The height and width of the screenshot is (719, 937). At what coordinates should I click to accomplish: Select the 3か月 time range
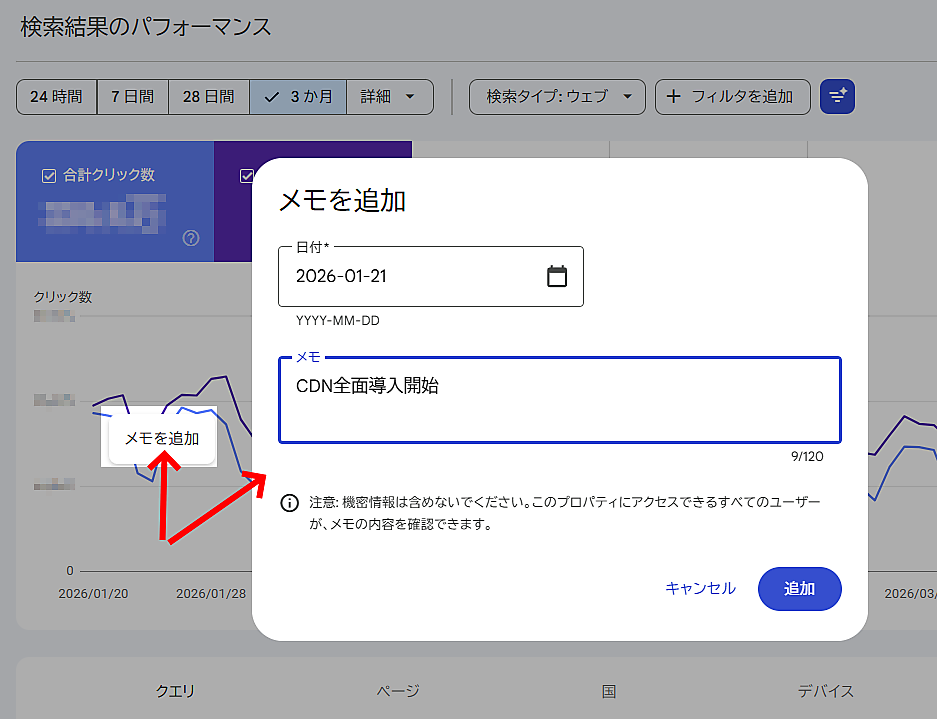[x=298, y=96]
